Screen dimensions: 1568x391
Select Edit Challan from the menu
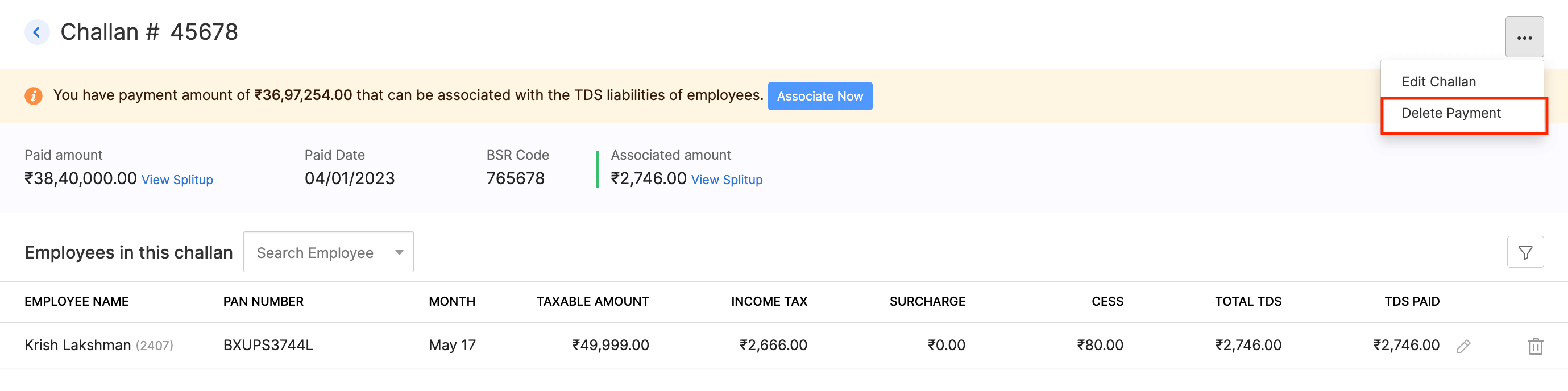[1438, 82]
